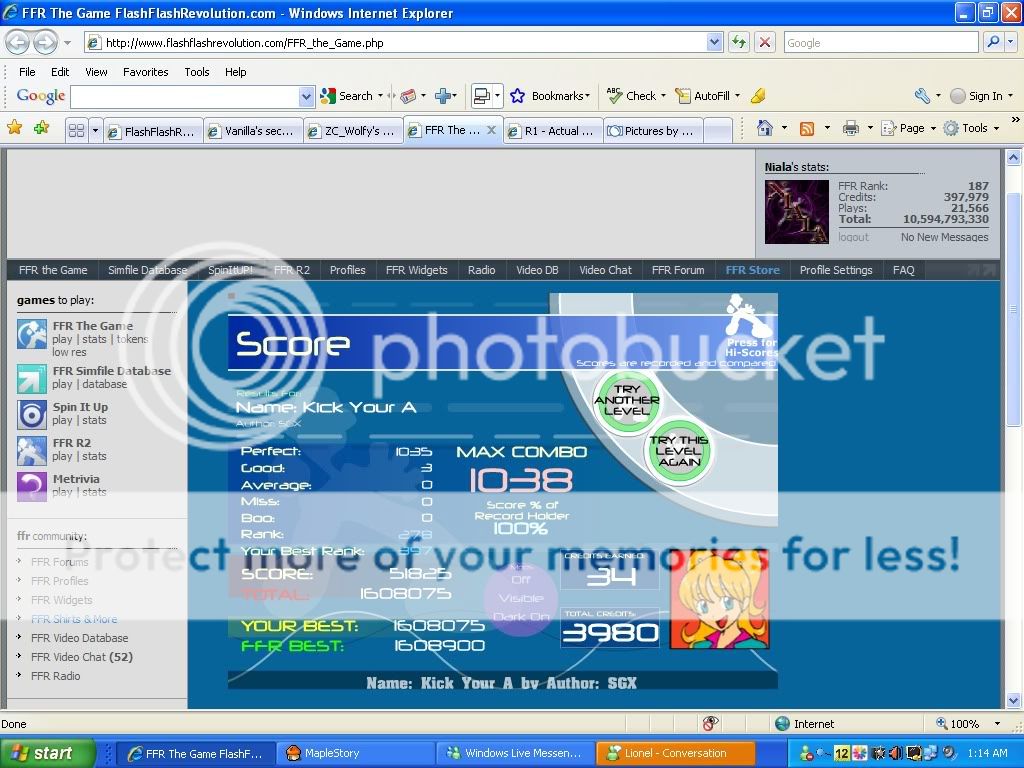Screen dimensions: 1024x768
Task: Expand the address bar URL dropdown
Action: point(715,42)
